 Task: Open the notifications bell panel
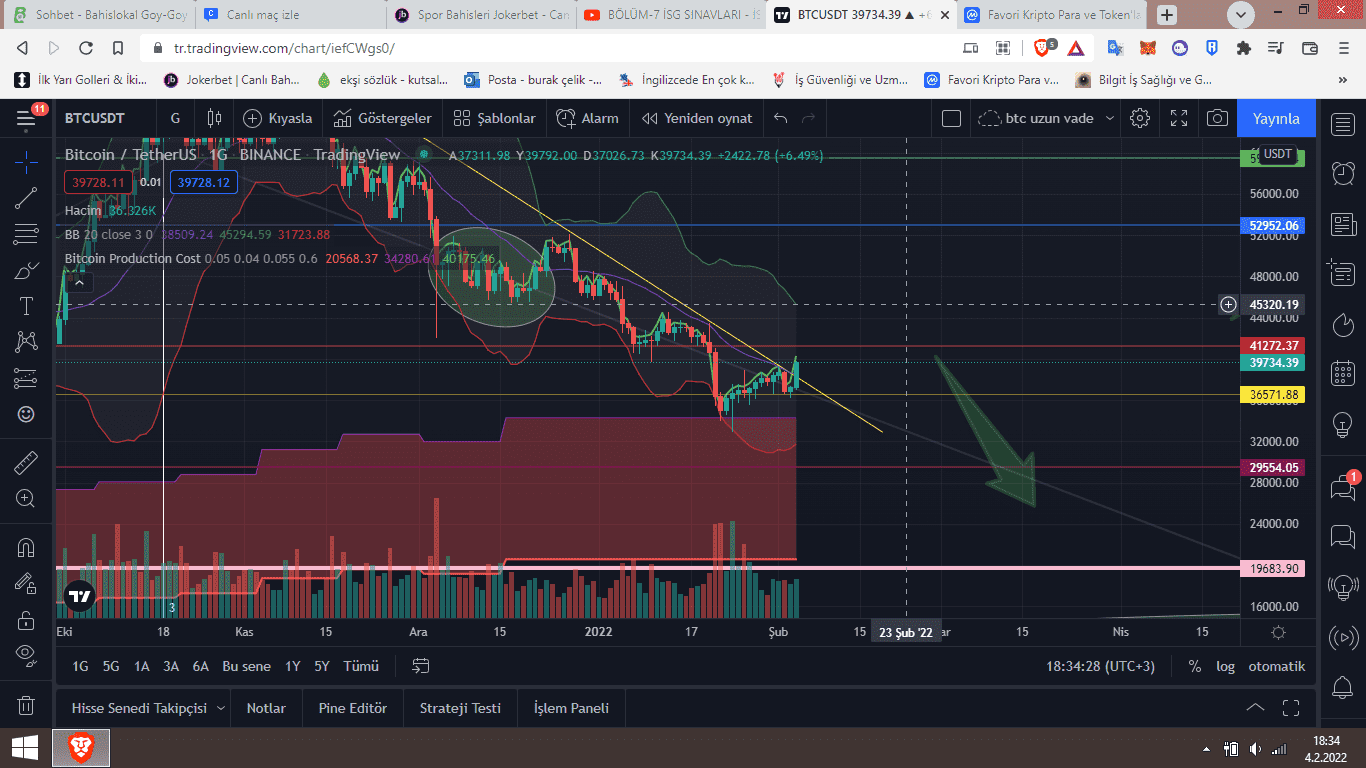pyautogui.click(x=1343, y=687)
